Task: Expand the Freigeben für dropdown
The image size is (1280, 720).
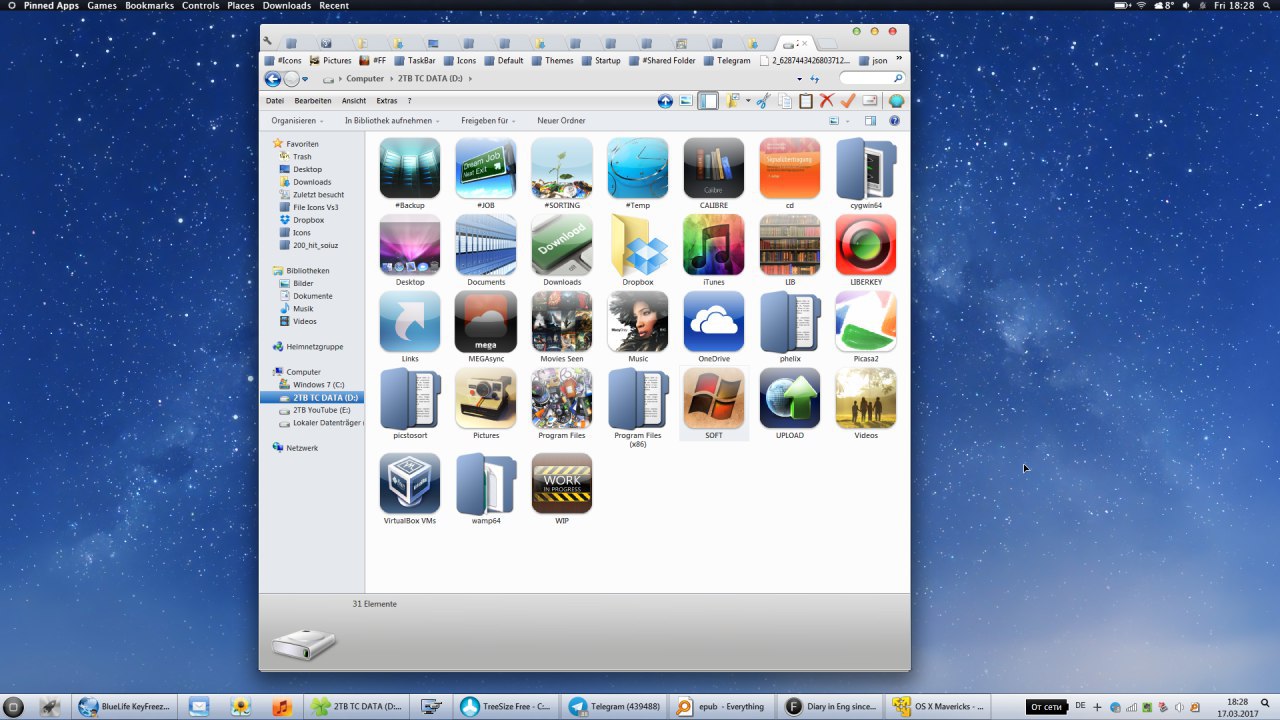Action: point(488,121)
